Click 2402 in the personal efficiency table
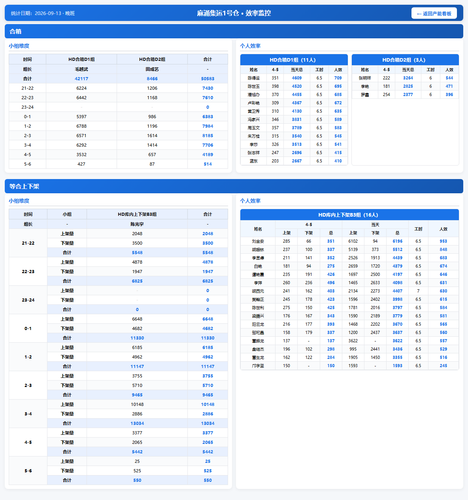 click(x=375, y=299)
